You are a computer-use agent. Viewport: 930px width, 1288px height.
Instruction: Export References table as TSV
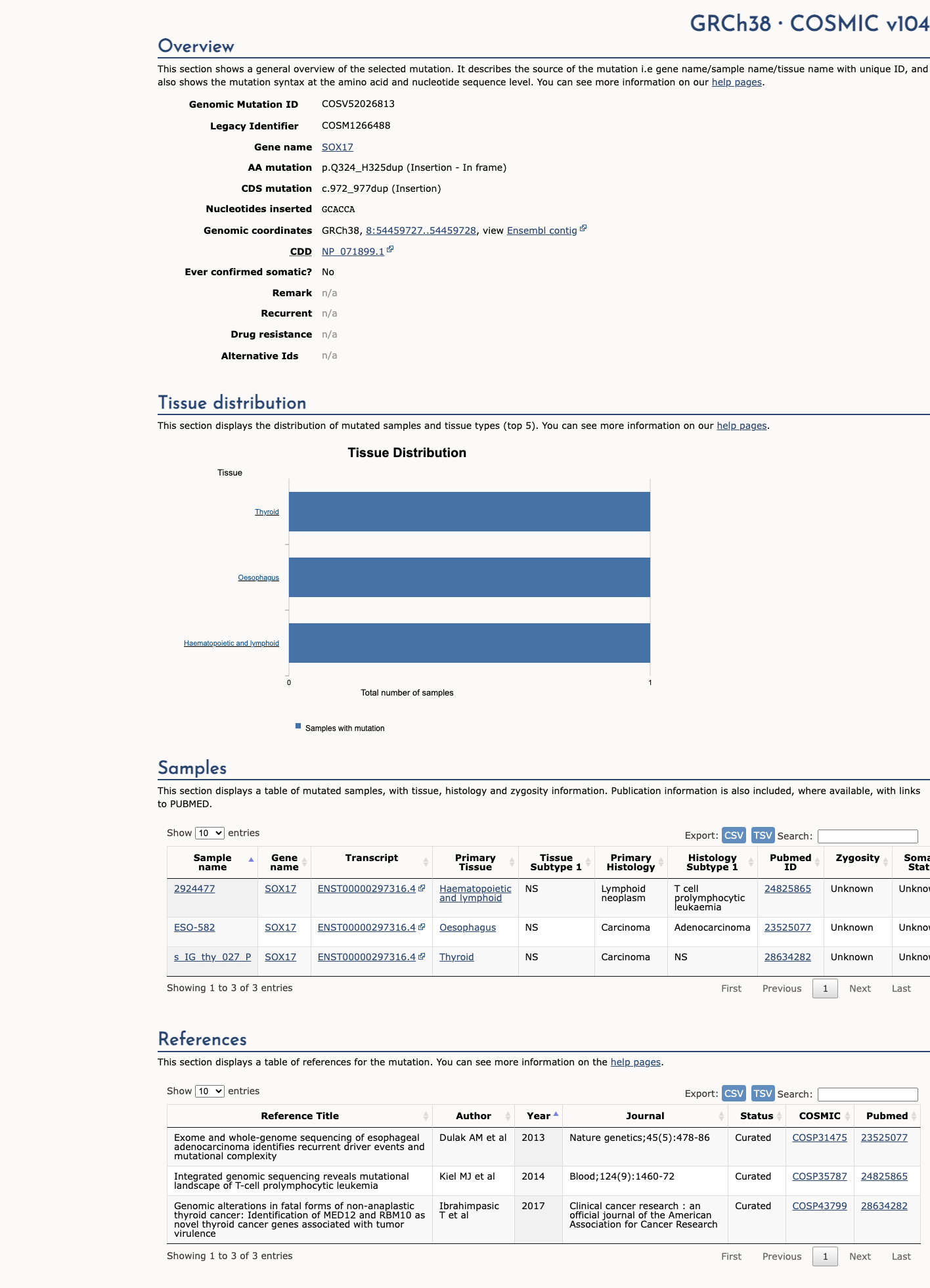tap(763, 1094)
